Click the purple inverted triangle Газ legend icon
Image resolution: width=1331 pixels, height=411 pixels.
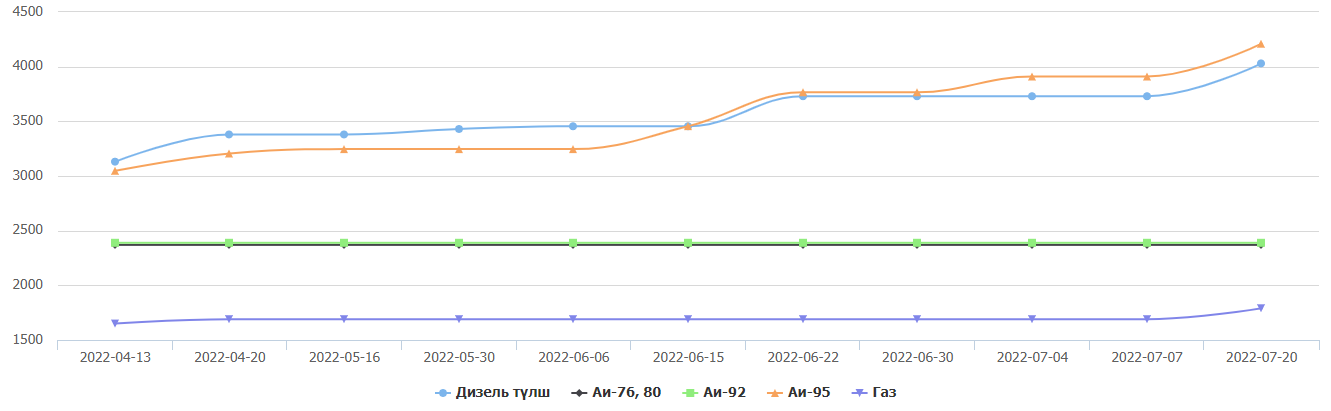(x=865, y=393)
